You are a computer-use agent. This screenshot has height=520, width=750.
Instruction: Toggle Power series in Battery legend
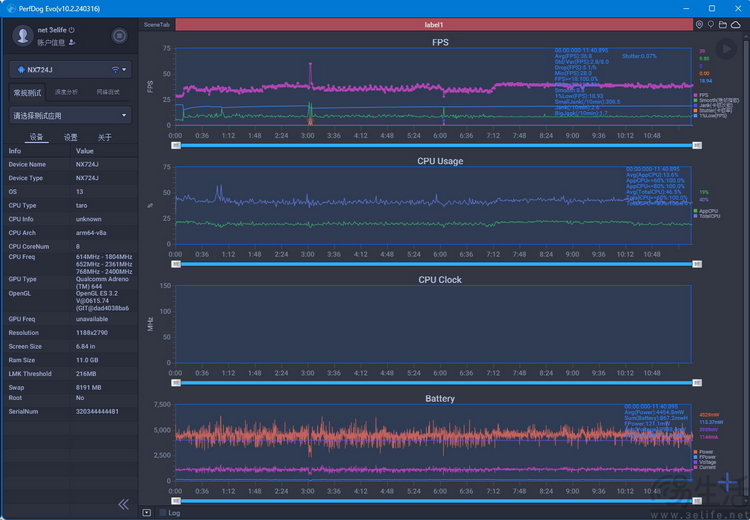(703, 452)
